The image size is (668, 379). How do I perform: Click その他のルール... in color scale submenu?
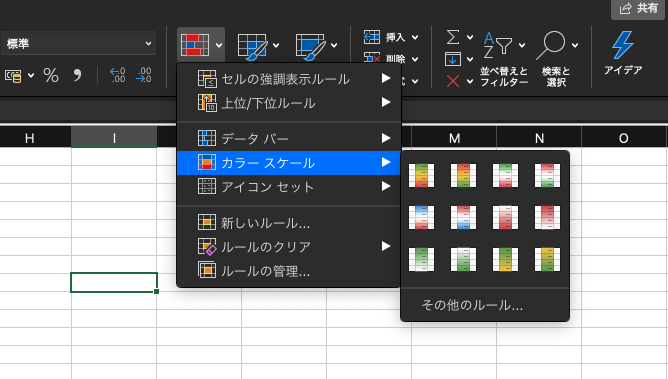point(472,305)
